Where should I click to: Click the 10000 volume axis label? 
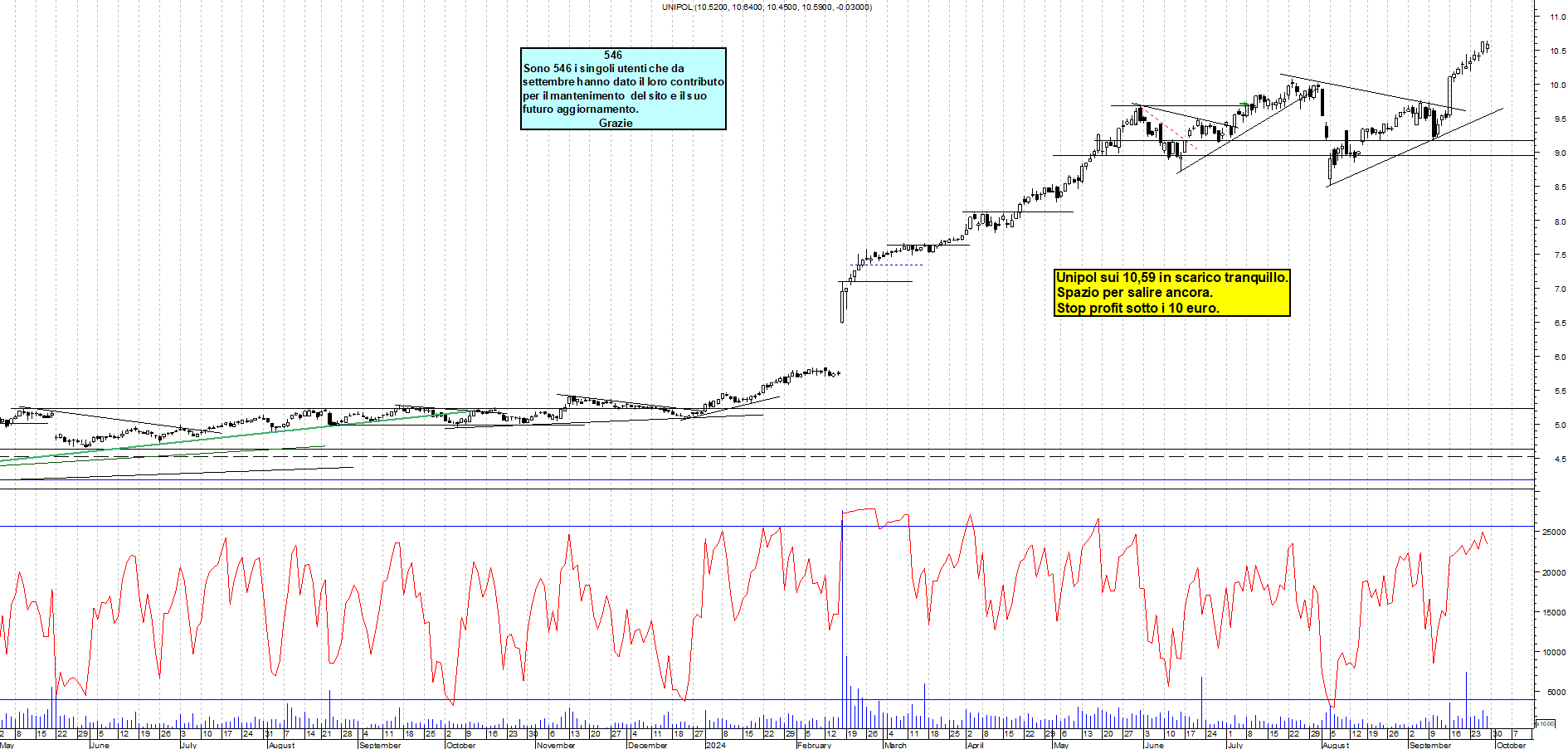[x=1554, y=652]
